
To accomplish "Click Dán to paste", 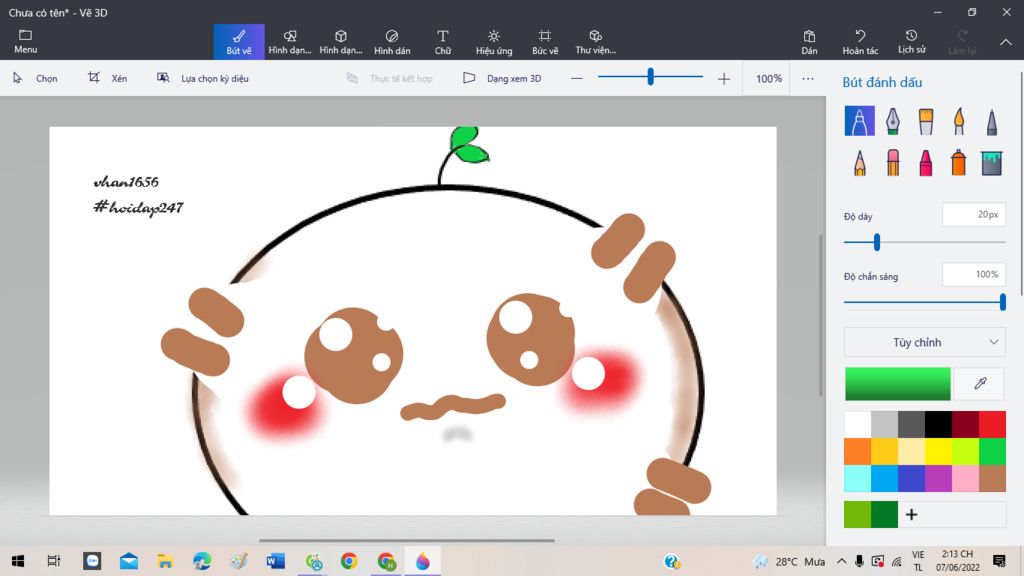I will coord(809,42).
